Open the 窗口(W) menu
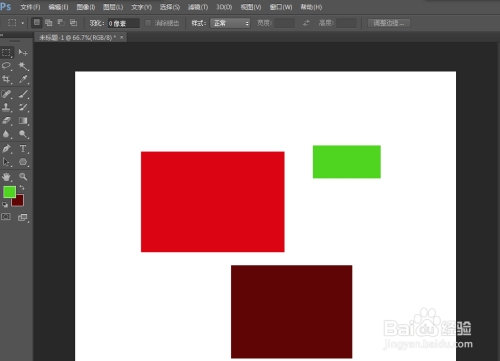The width and height of the screenshot is (500, 361). pyautogui.click(x=281, y=7)
